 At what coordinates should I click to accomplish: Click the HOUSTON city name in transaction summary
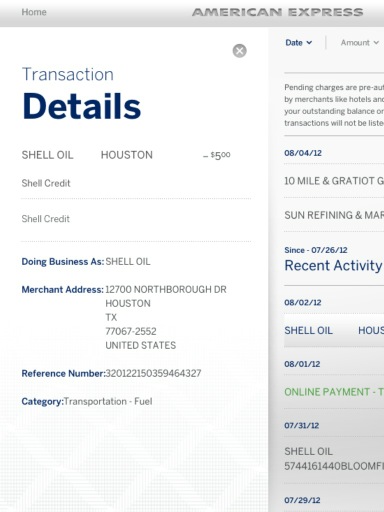(x=127, y=155)
